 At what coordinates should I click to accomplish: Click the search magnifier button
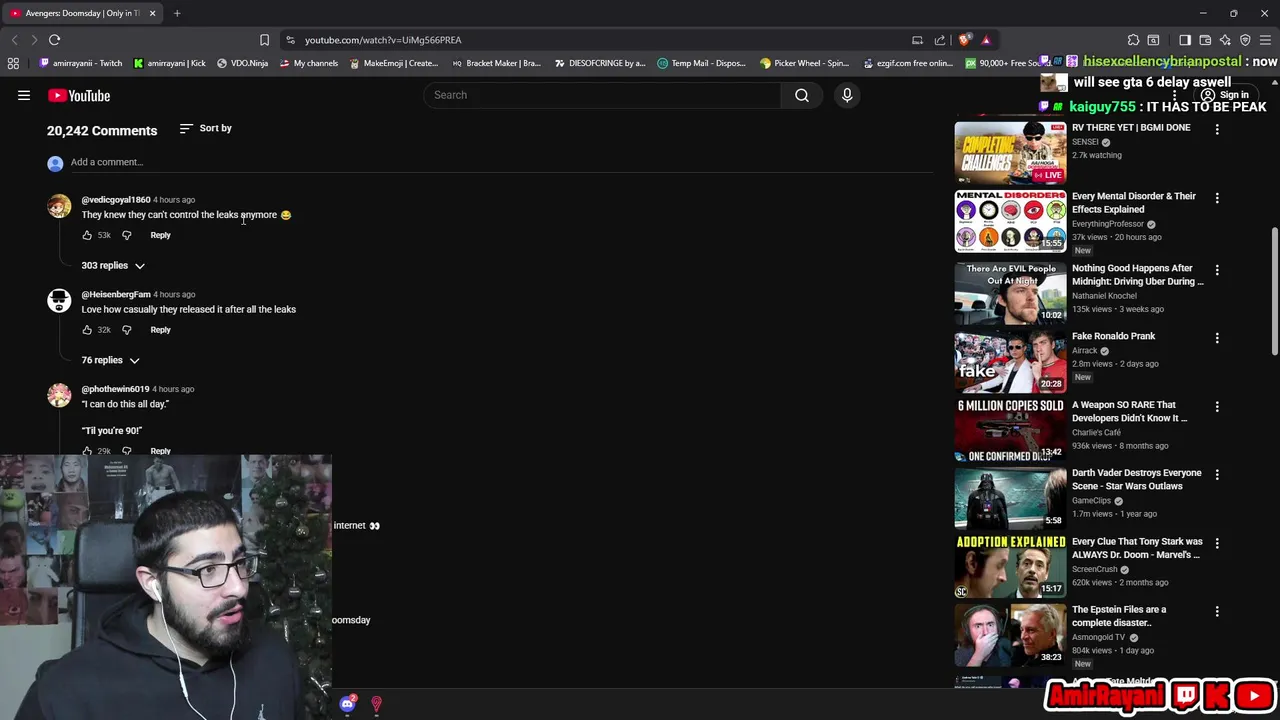click(802, 95)
